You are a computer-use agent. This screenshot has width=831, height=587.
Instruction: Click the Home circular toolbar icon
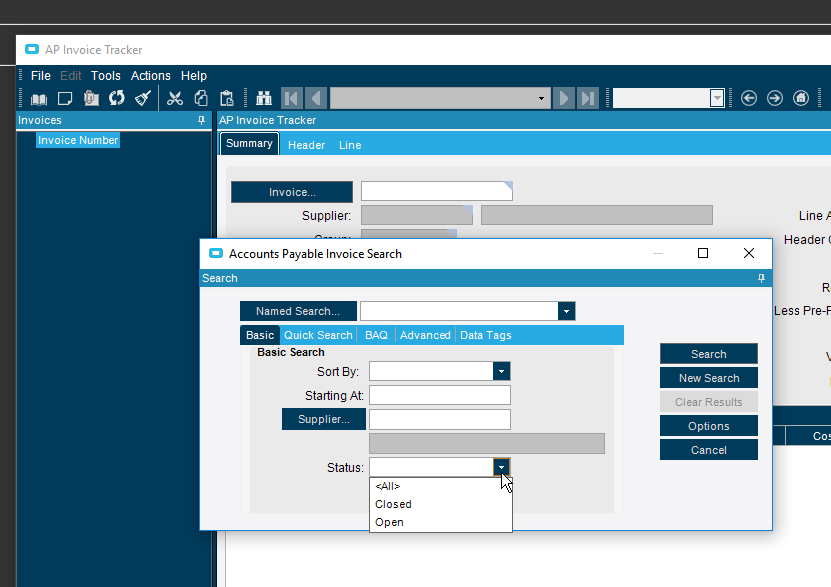pyautogui.click(x=801, y=98)
